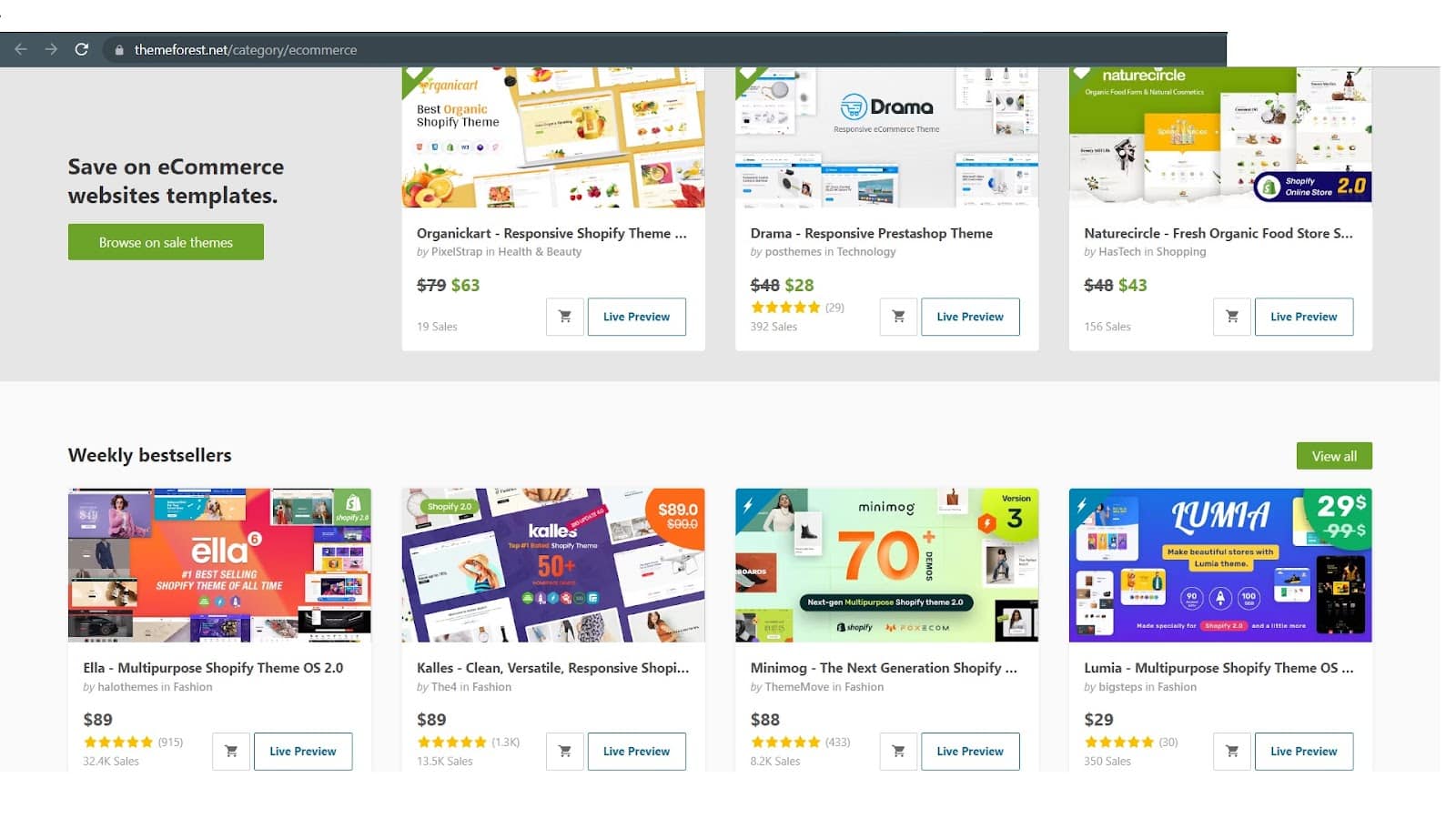Screen dimensions: 1456x819
Task: Reload the page with the refresh icon
Action: click(x=82, y=49)
